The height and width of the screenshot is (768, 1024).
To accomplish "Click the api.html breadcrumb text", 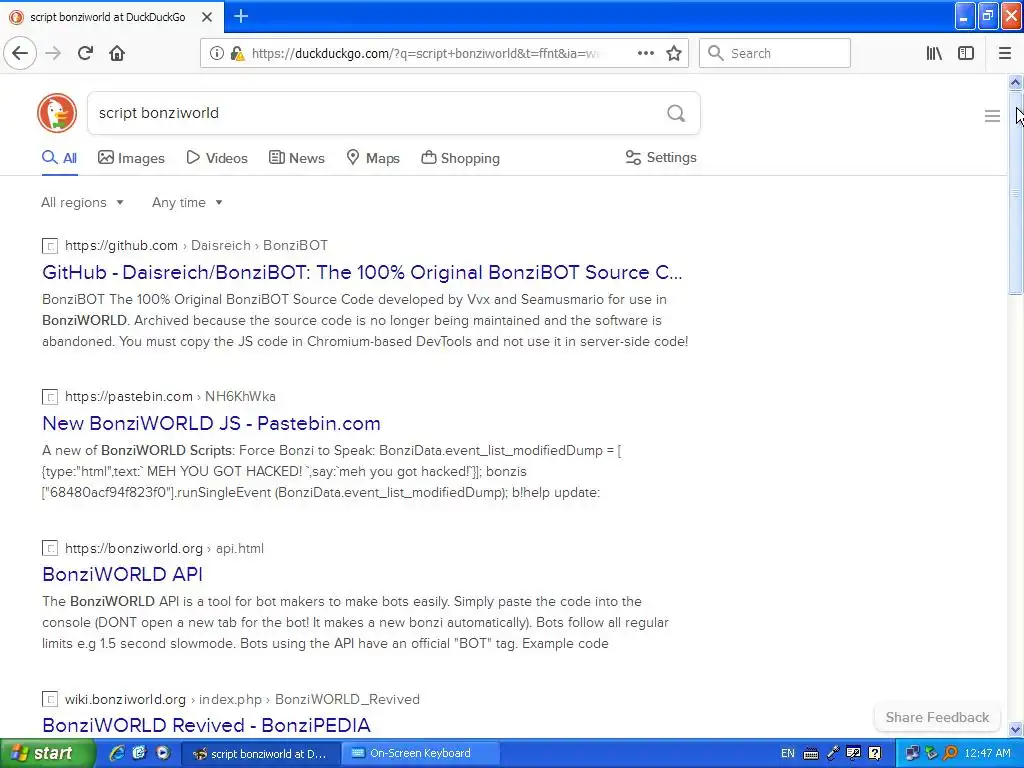I will click(240, 549).
